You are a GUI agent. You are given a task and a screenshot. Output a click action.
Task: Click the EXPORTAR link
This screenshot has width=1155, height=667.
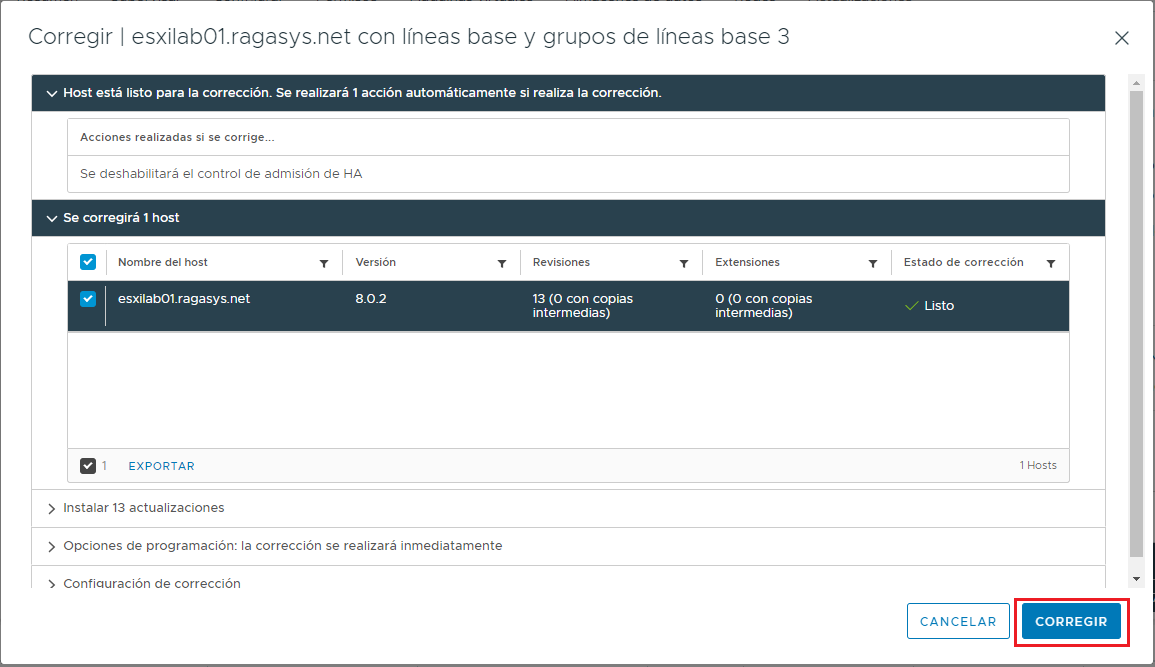point(161,465)
